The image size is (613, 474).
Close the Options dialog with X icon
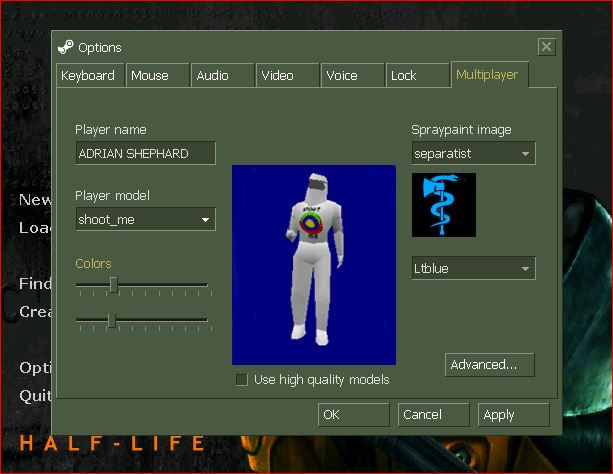click(547, 47)
